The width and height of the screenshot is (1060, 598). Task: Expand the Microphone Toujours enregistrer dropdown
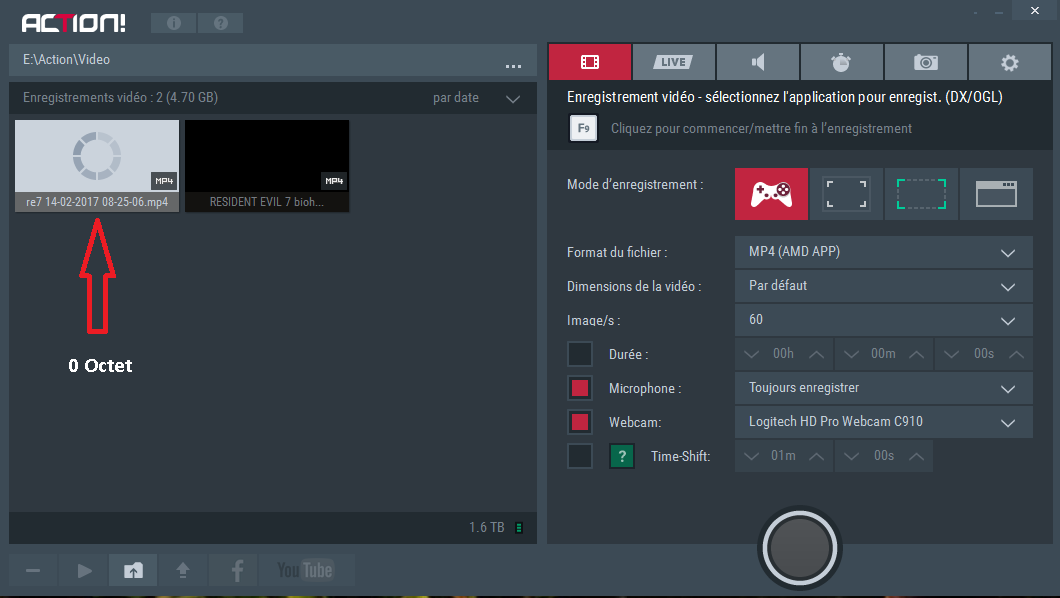click(x=884, y=388)
